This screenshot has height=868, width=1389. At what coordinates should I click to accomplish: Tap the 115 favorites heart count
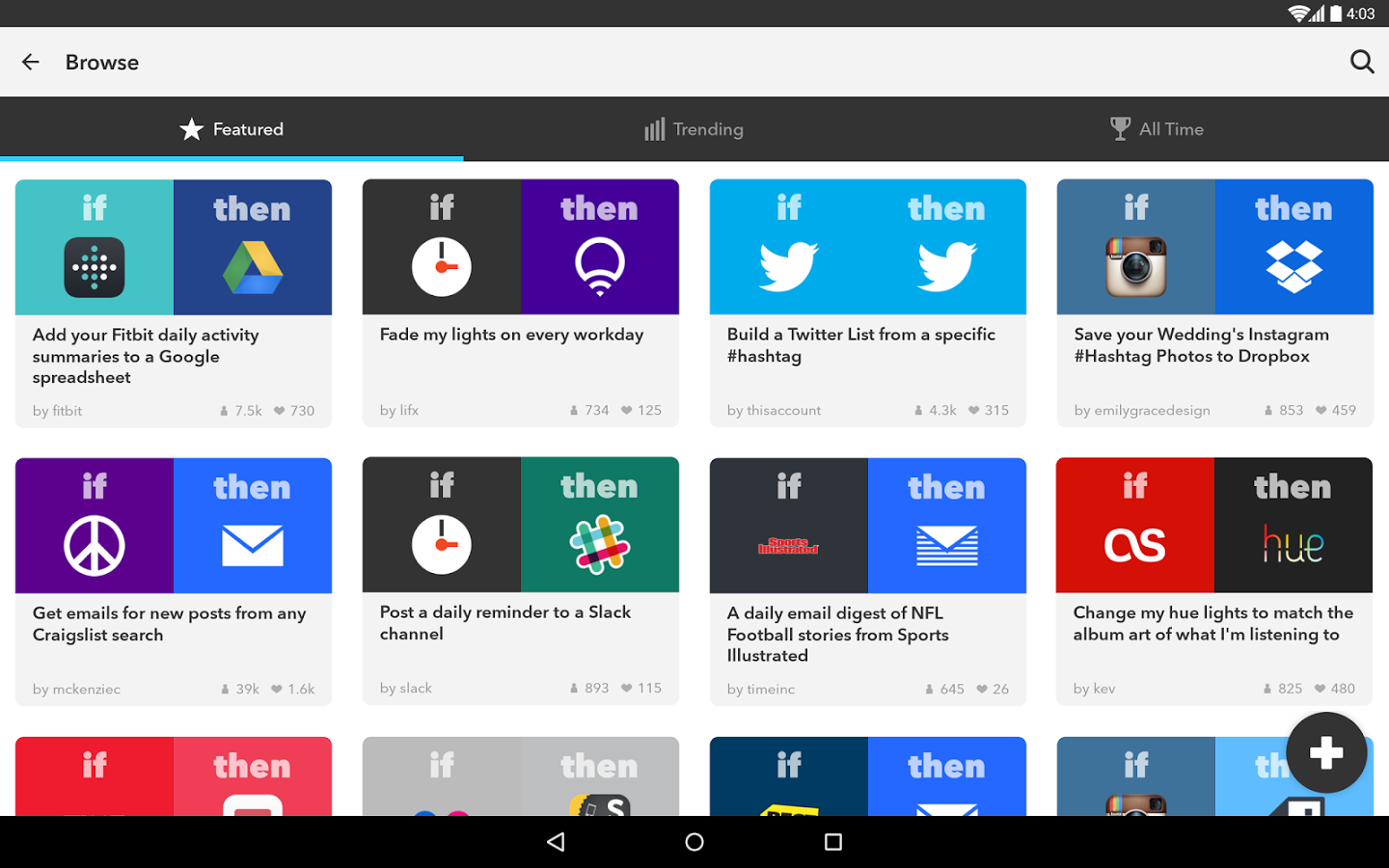(641, 688)
